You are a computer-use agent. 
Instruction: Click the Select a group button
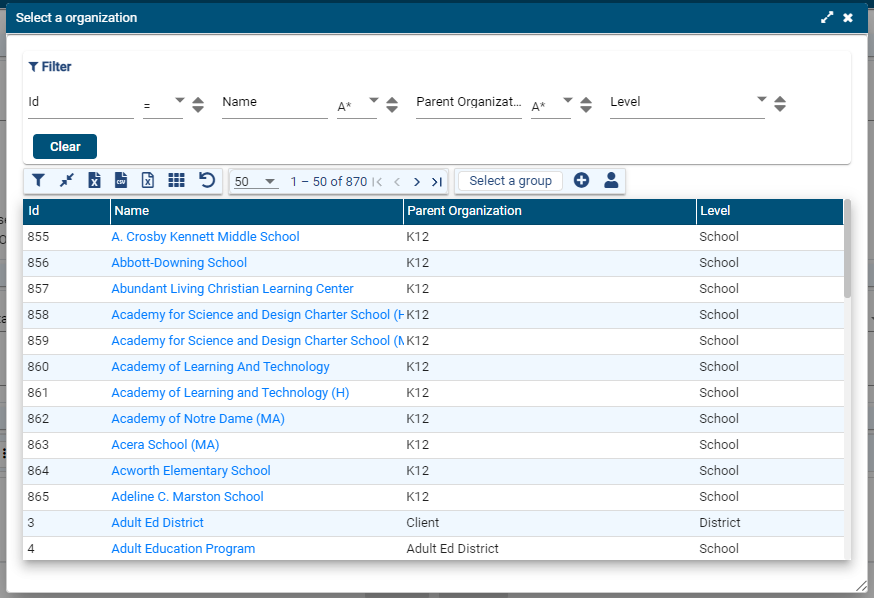(x=510, y=181)
